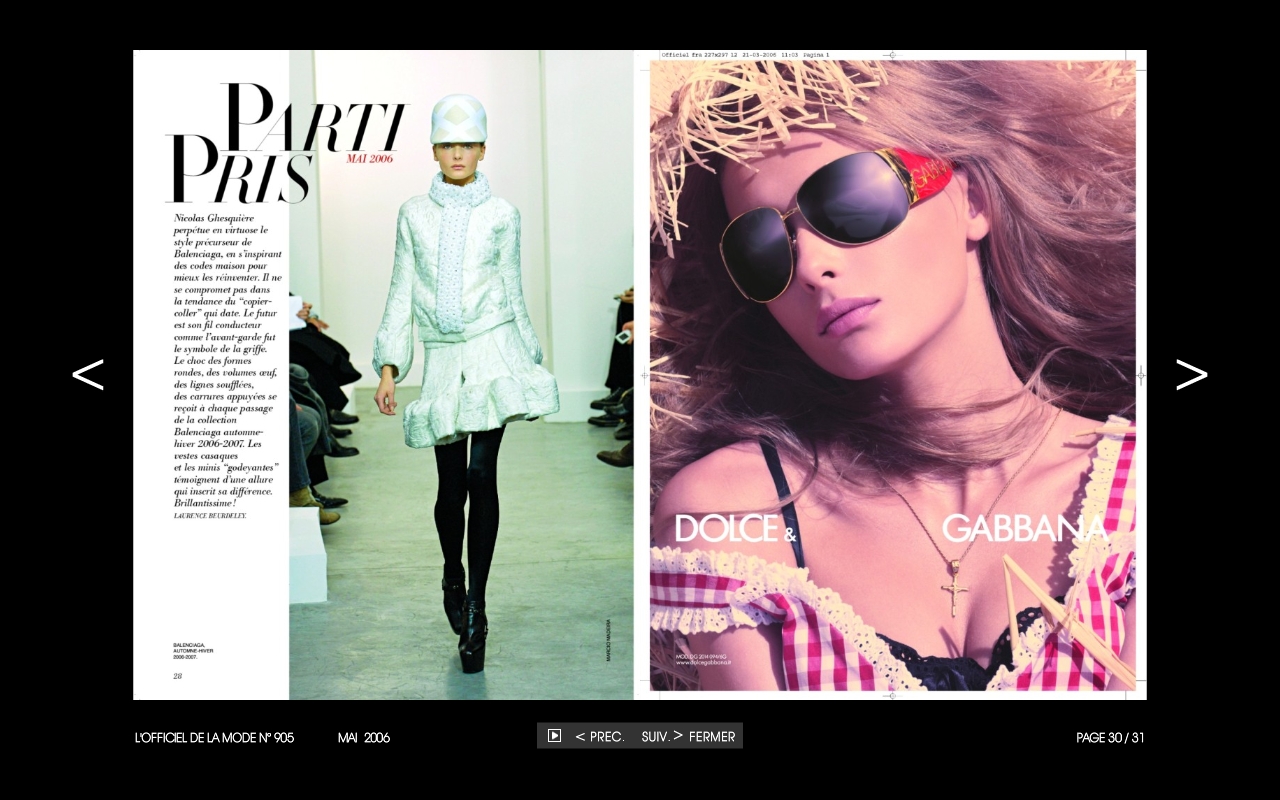Click the page number '28' on left page
This screenshot has height=800, width=1280.
pos(177,676)
